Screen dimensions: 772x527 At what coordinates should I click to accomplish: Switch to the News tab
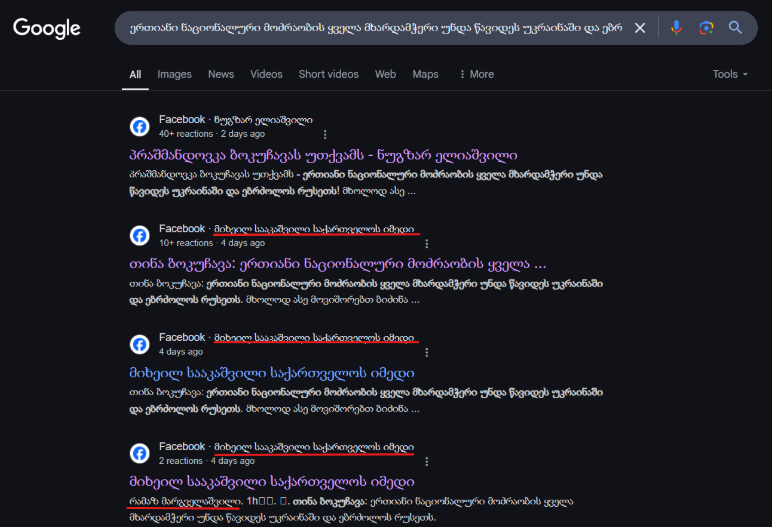(x=221, y=74)
